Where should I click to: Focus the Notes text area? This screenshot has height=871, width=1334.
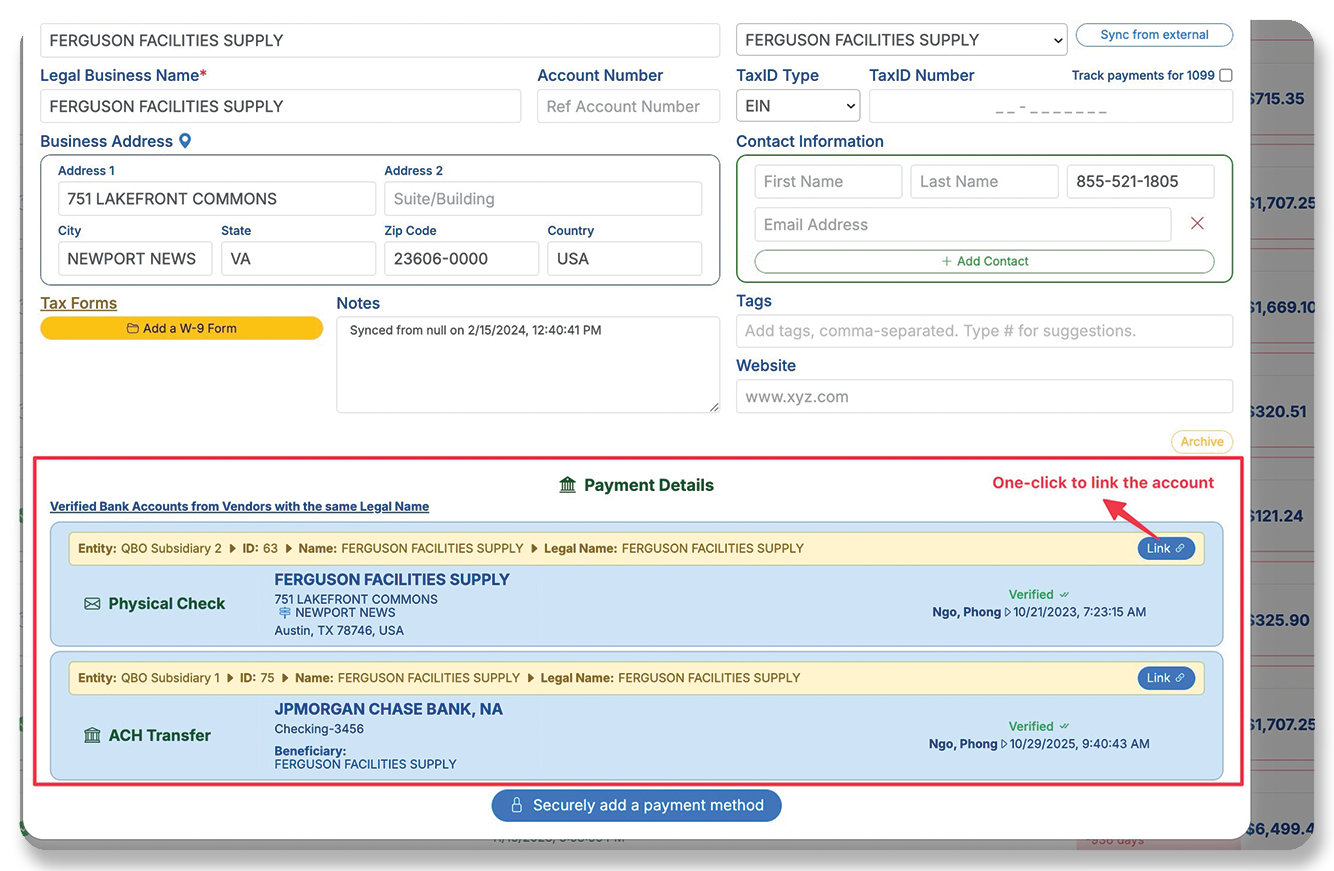[528, 364]
